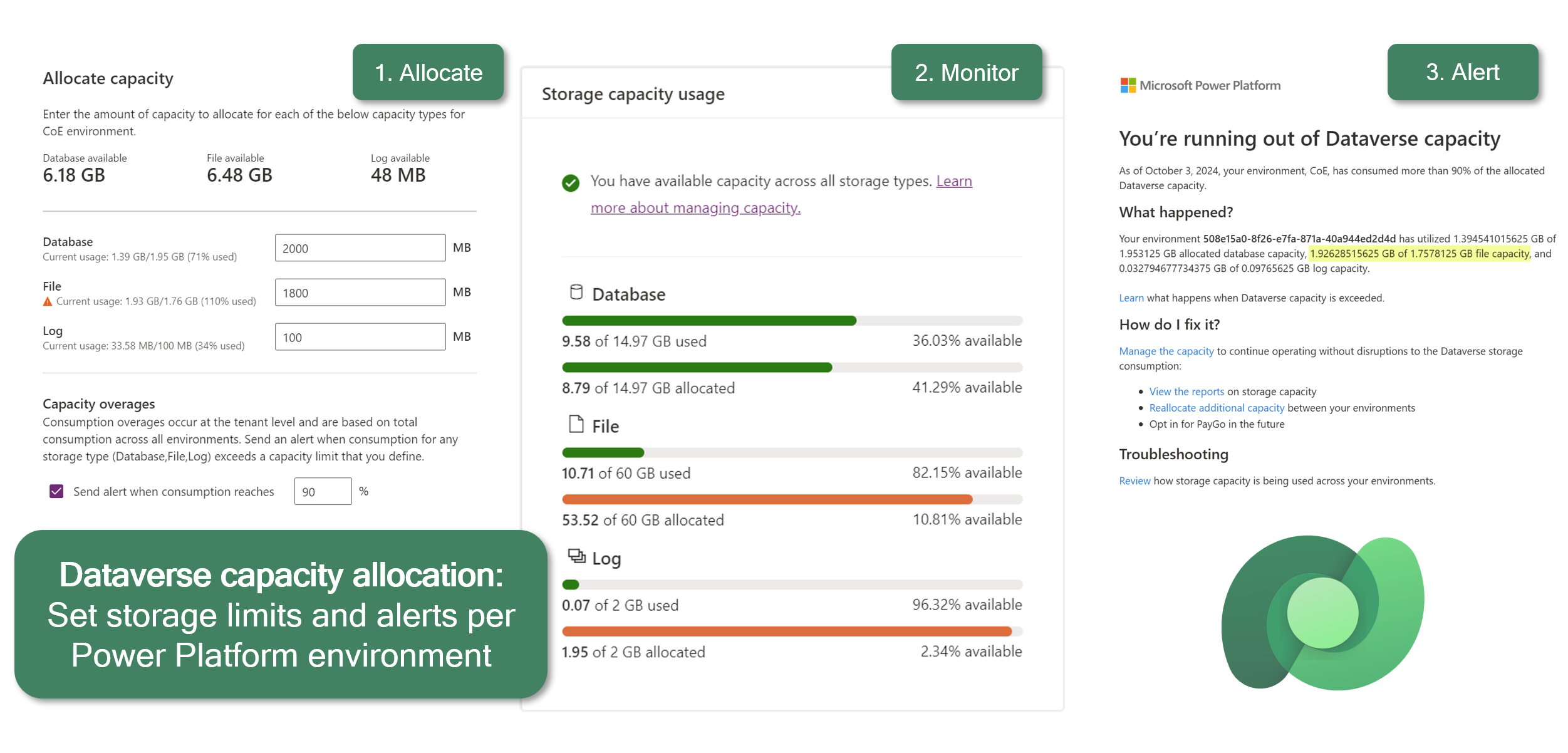Screen dimensions: 1568x753
Task: Click the Log icon in storage usage
Action: pos(576,556)
